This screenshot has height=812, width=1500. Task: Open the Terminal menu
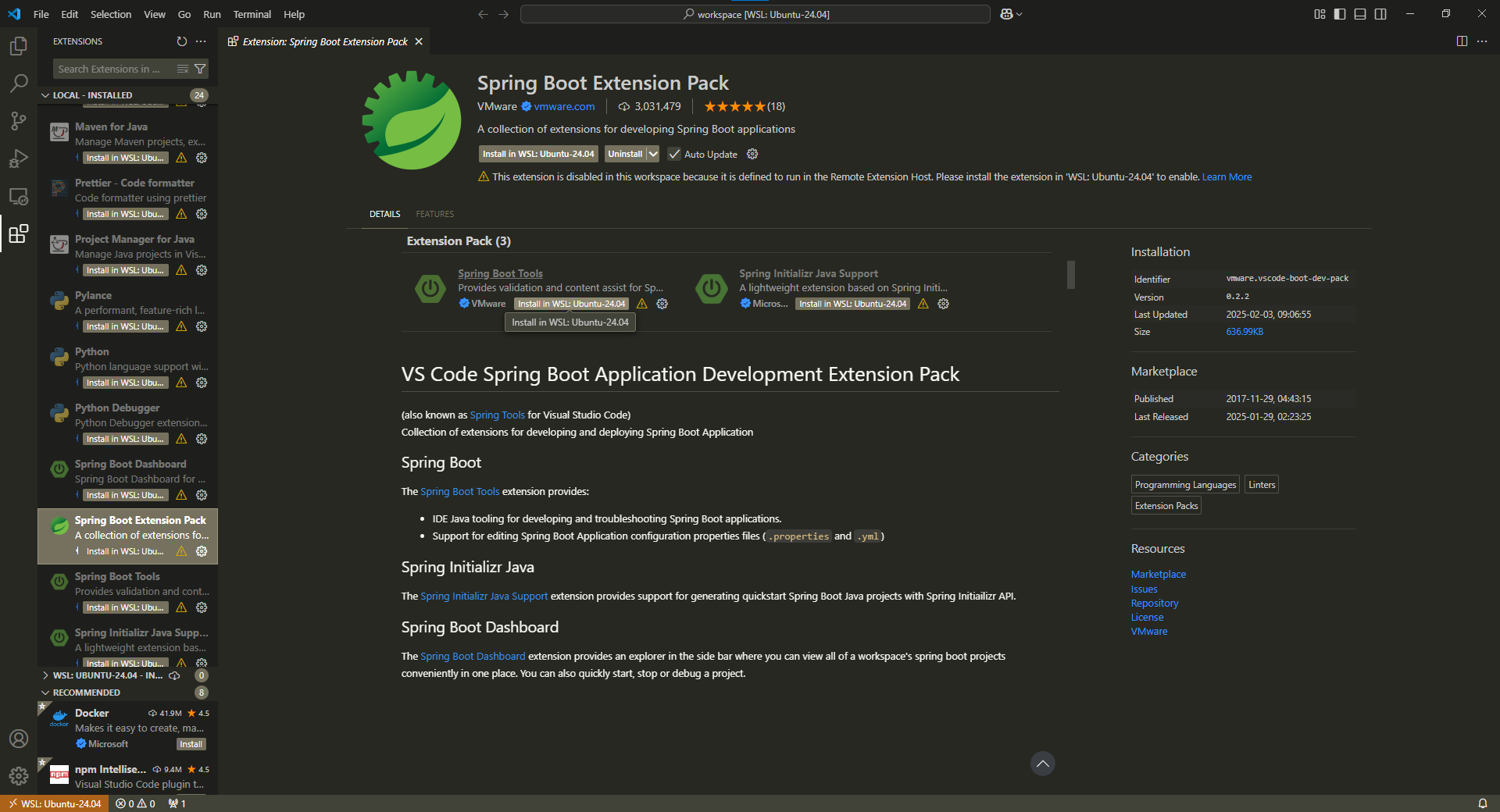pos(252,14)
